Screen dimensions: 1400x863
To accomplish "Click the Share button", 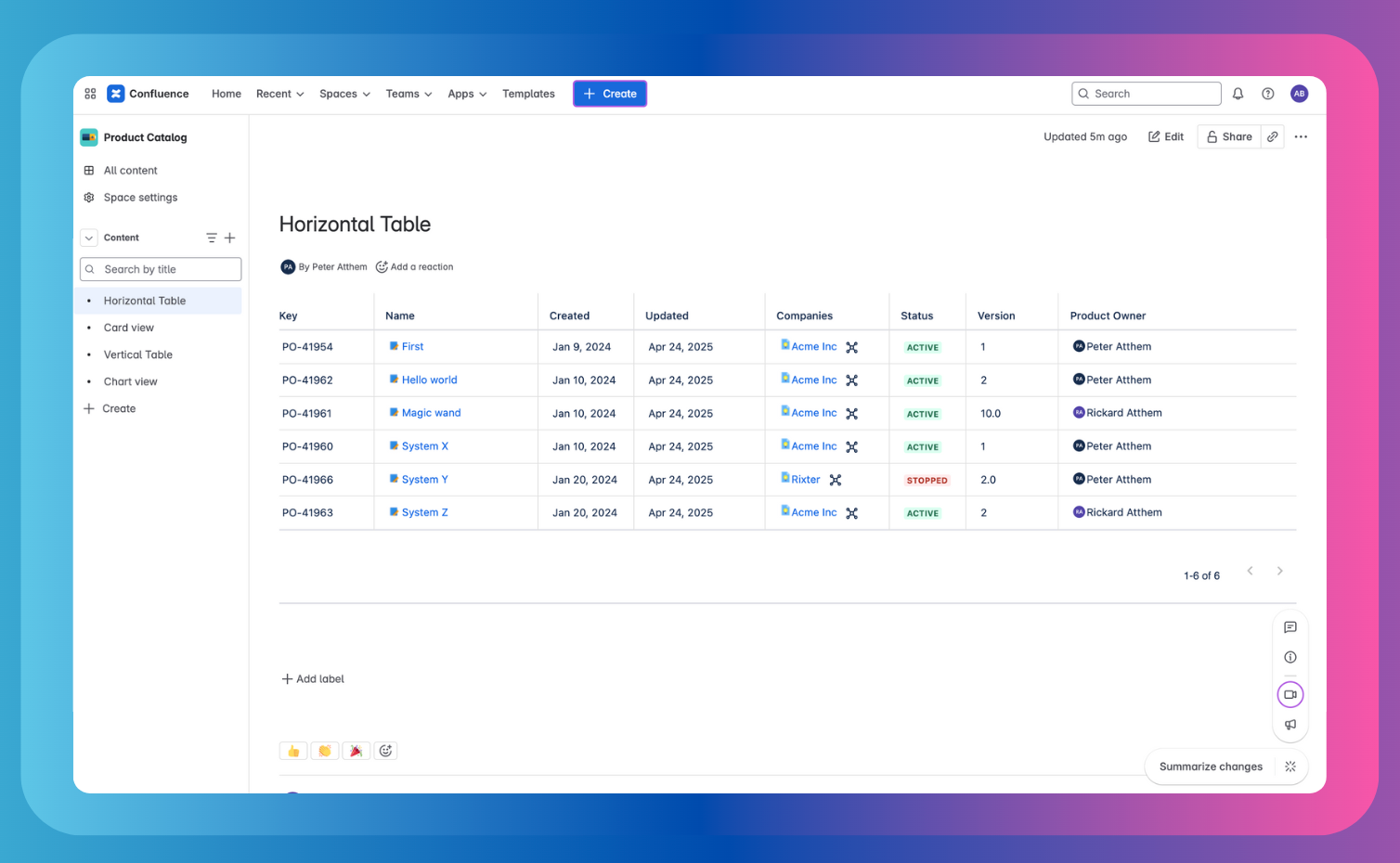I will (1229, 136).
